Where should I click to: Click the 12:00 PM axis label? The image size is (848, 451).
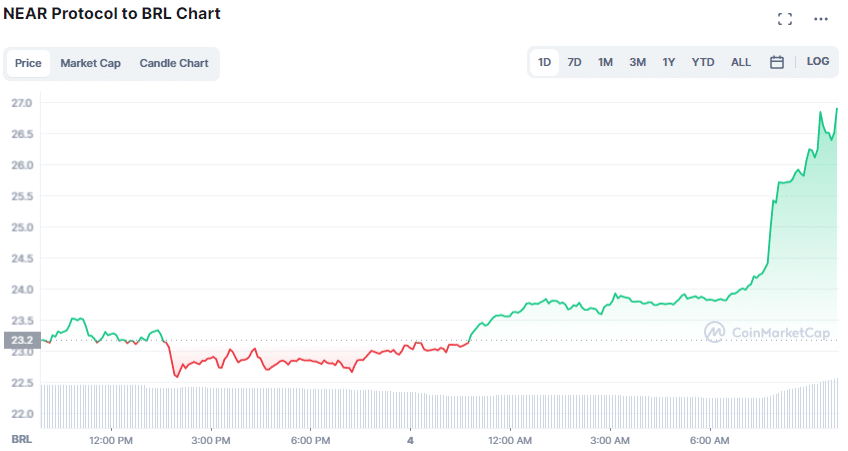tap(110, 441)
